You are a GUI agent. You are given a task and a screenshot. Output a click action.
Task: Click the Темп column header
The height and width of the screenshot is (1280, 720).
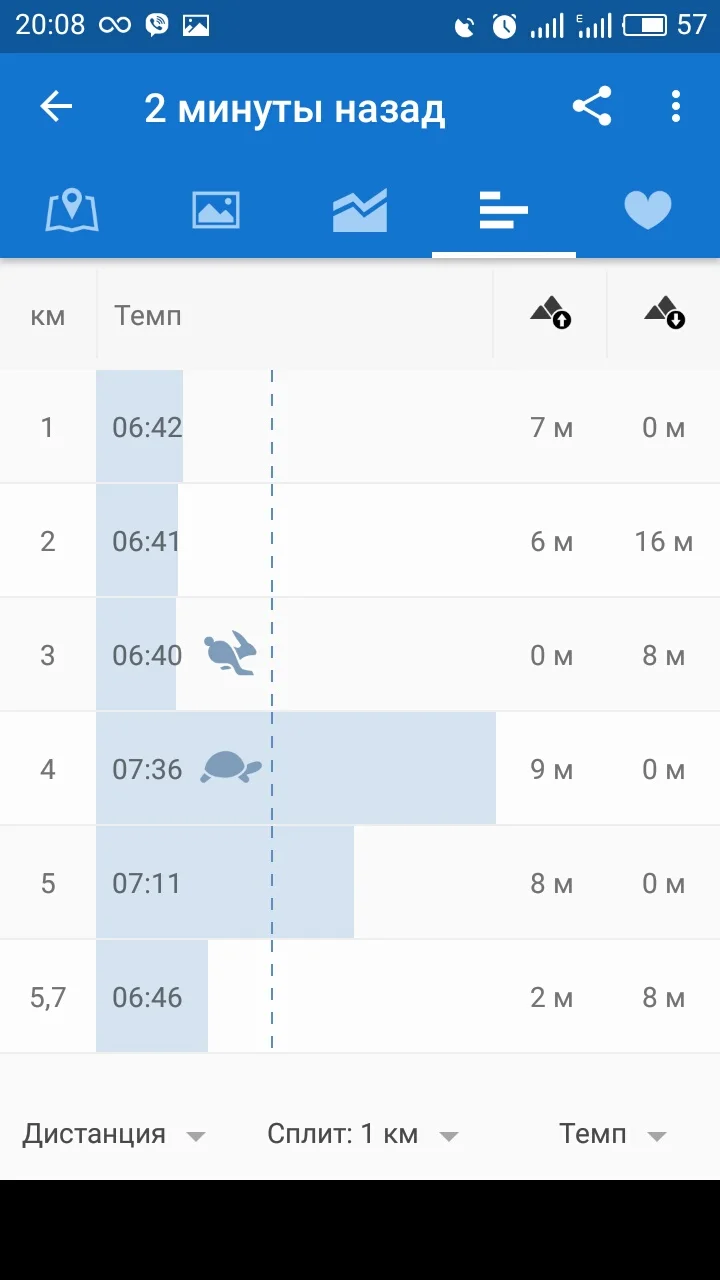click(148, 316)
